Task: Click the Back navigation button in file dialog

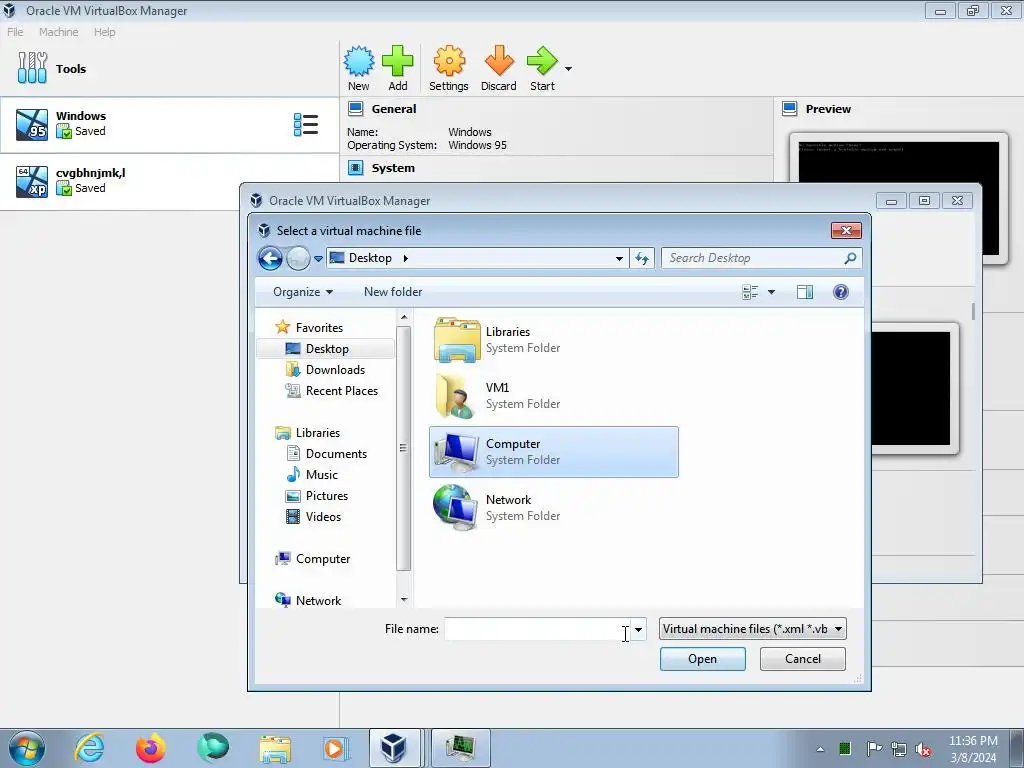Action: pyautogui.click(x=270, y=259)
